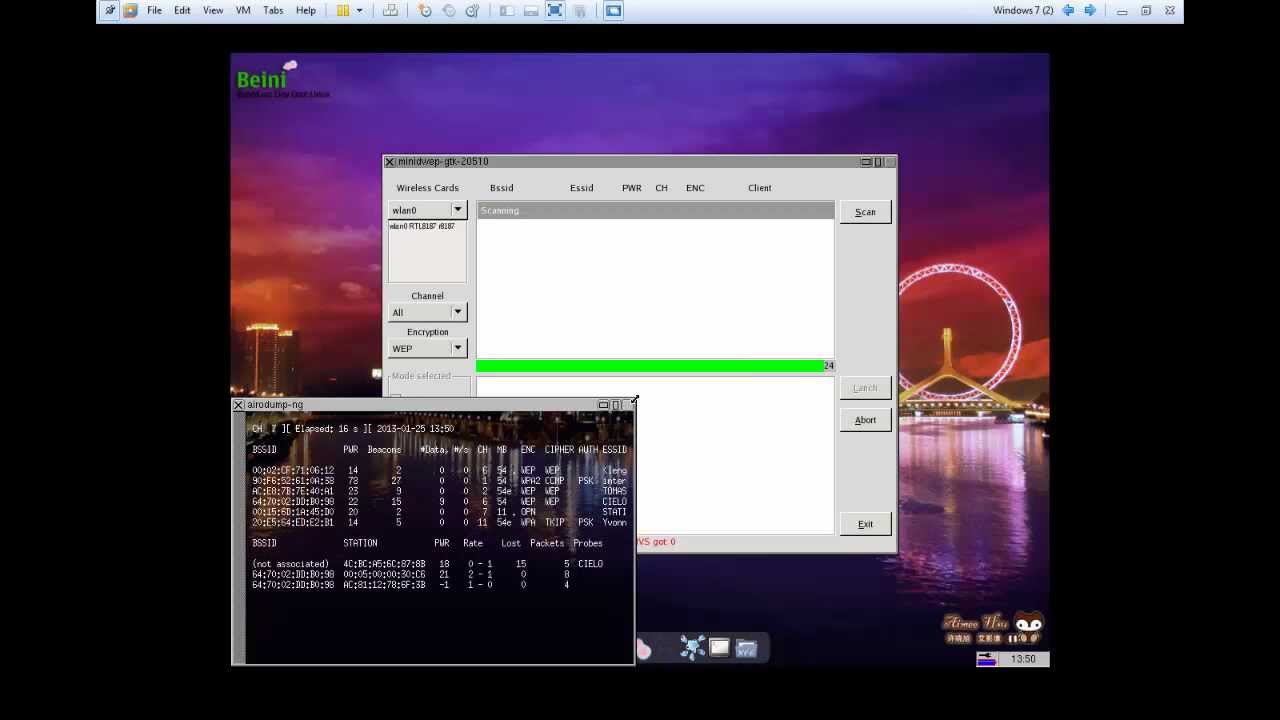Open the Tabs menu

point(273,10)
